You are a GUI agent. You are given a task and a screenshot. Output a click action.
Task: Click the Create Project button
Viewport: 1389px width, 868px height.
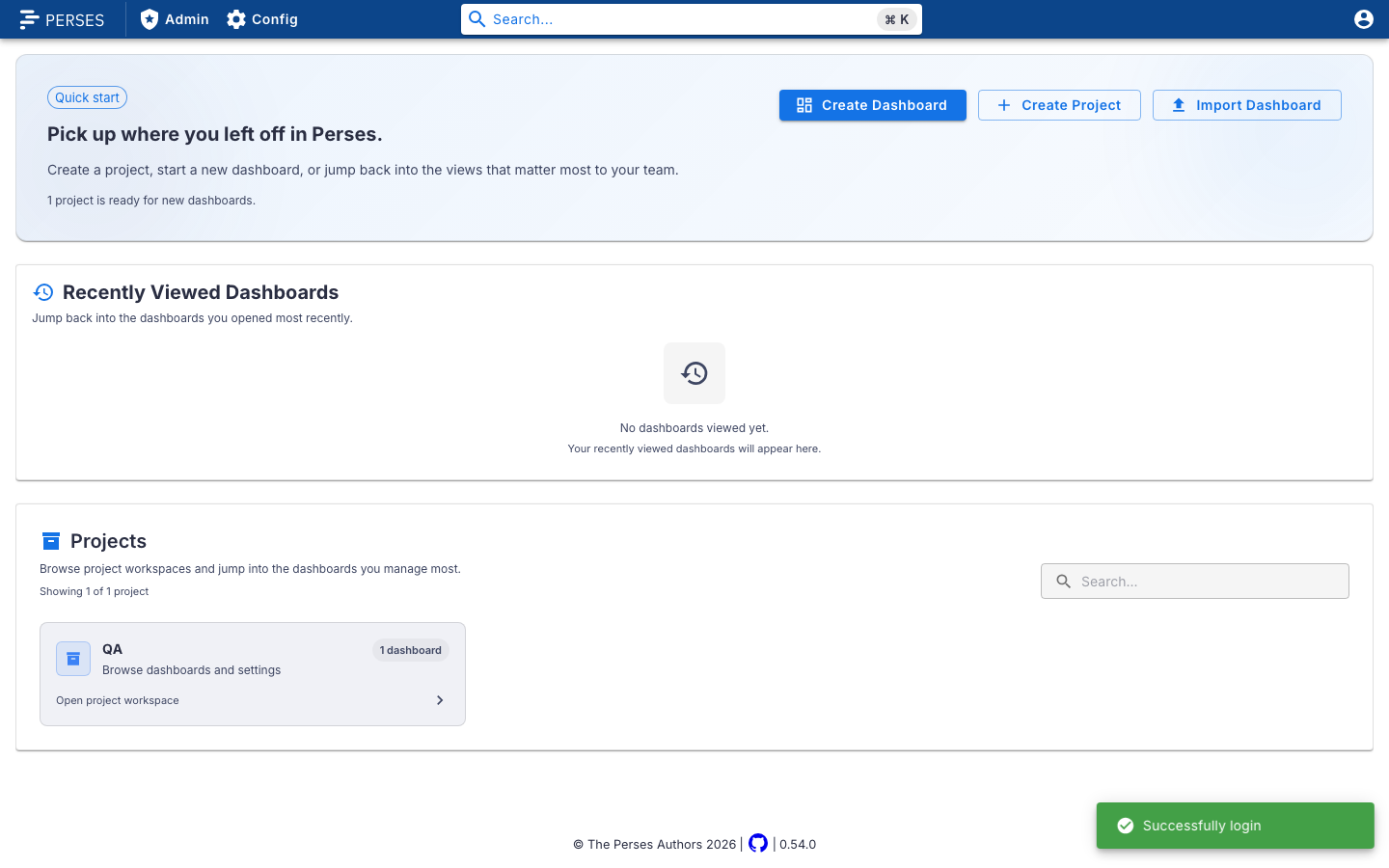tap(1059, 105)
